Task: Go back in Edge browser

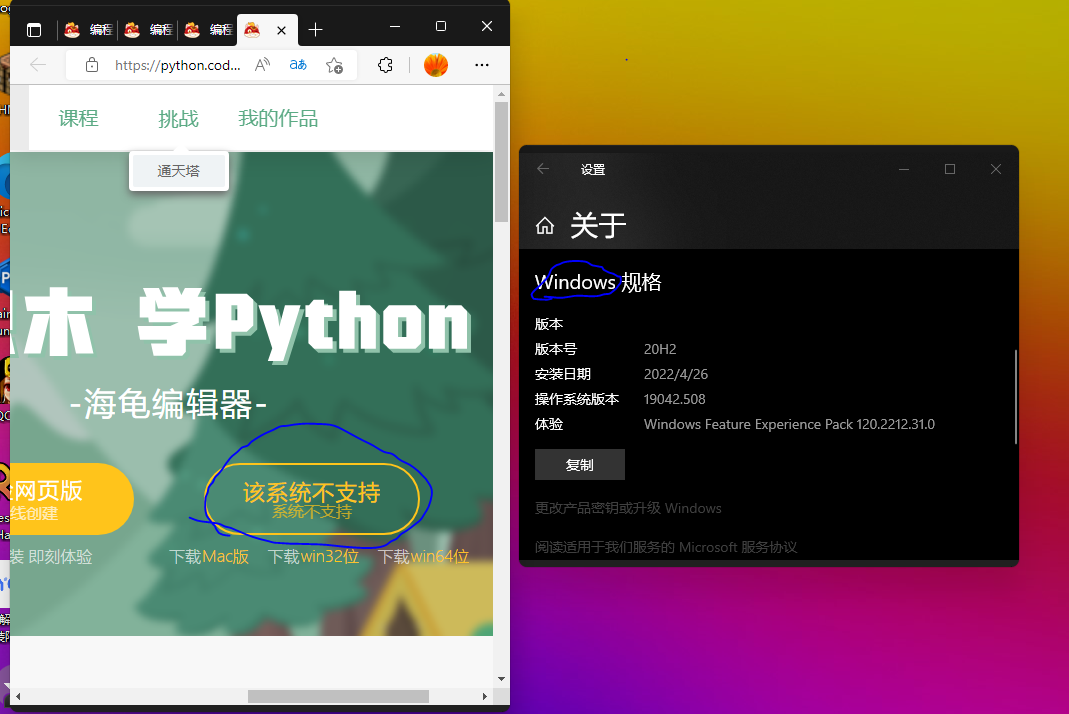Action: click(38, 65)
